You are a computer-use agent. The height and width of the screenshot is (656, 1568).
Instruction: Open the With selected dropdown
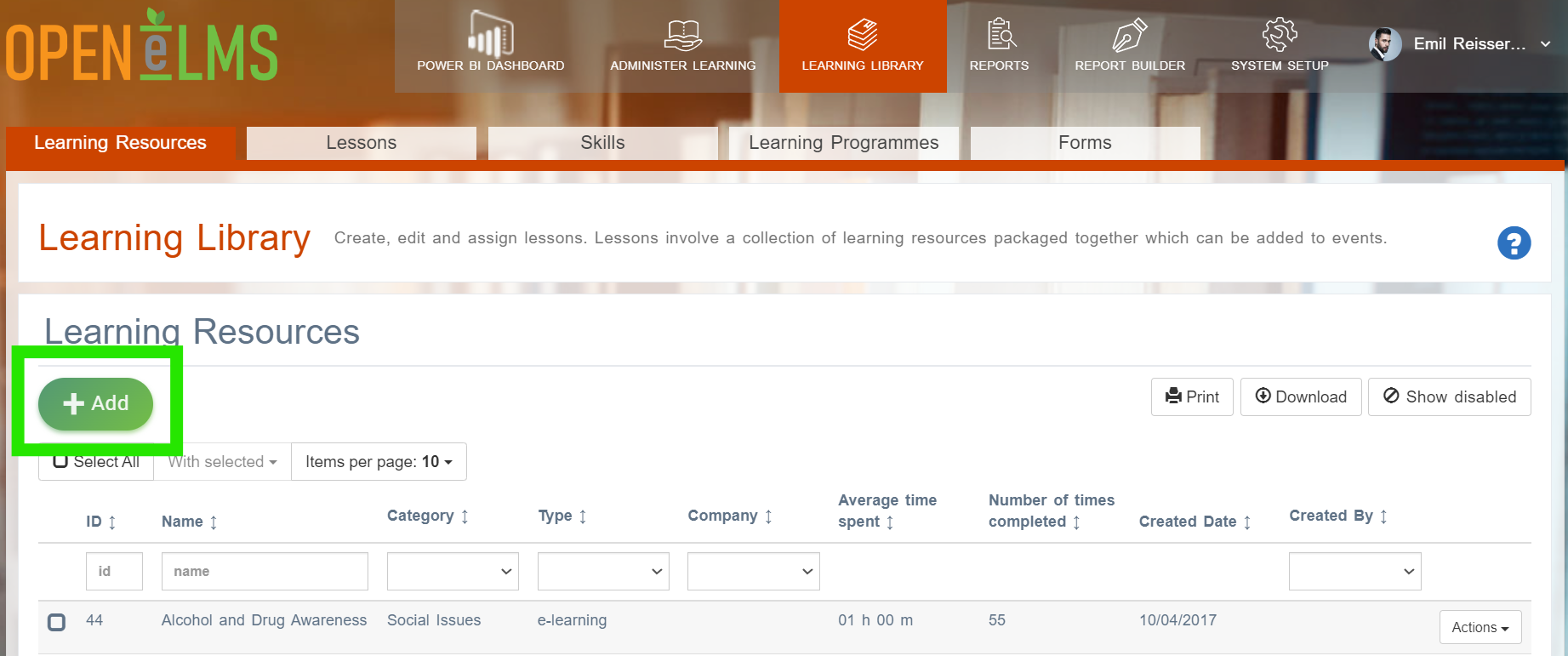point(222,461)
